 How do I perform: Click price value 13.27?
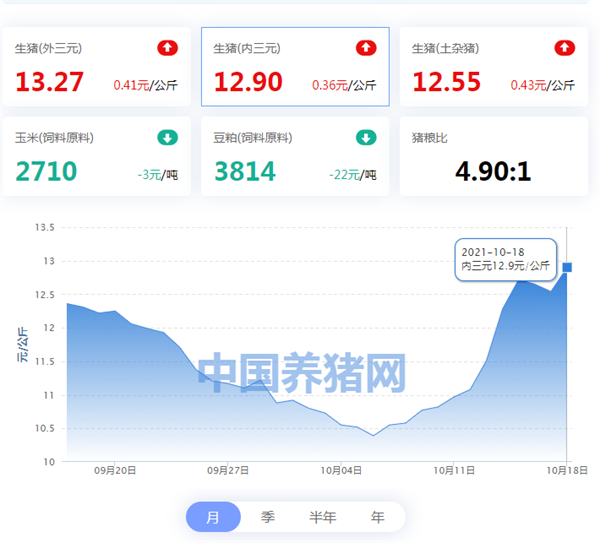[x=49, y=82]
